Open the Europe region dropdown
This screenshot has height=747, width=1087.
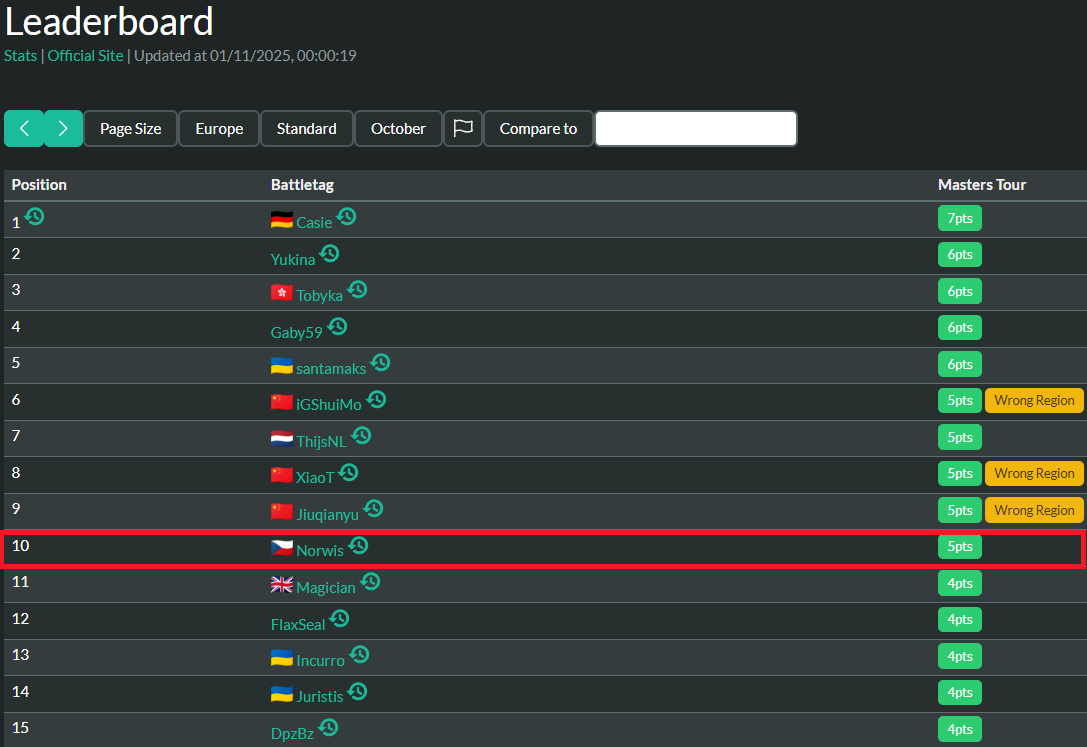click(219, 128)
